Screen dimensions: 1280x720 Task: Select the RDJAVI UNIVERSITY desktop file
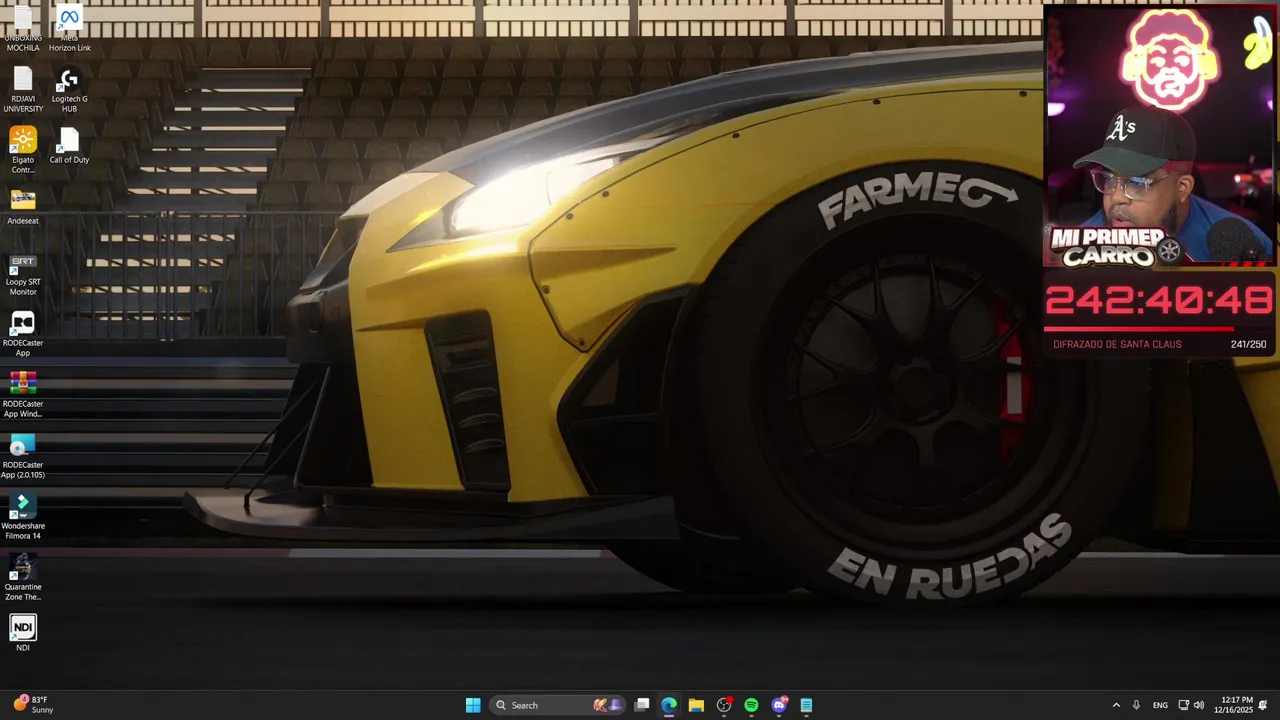(x=23, y=89)
